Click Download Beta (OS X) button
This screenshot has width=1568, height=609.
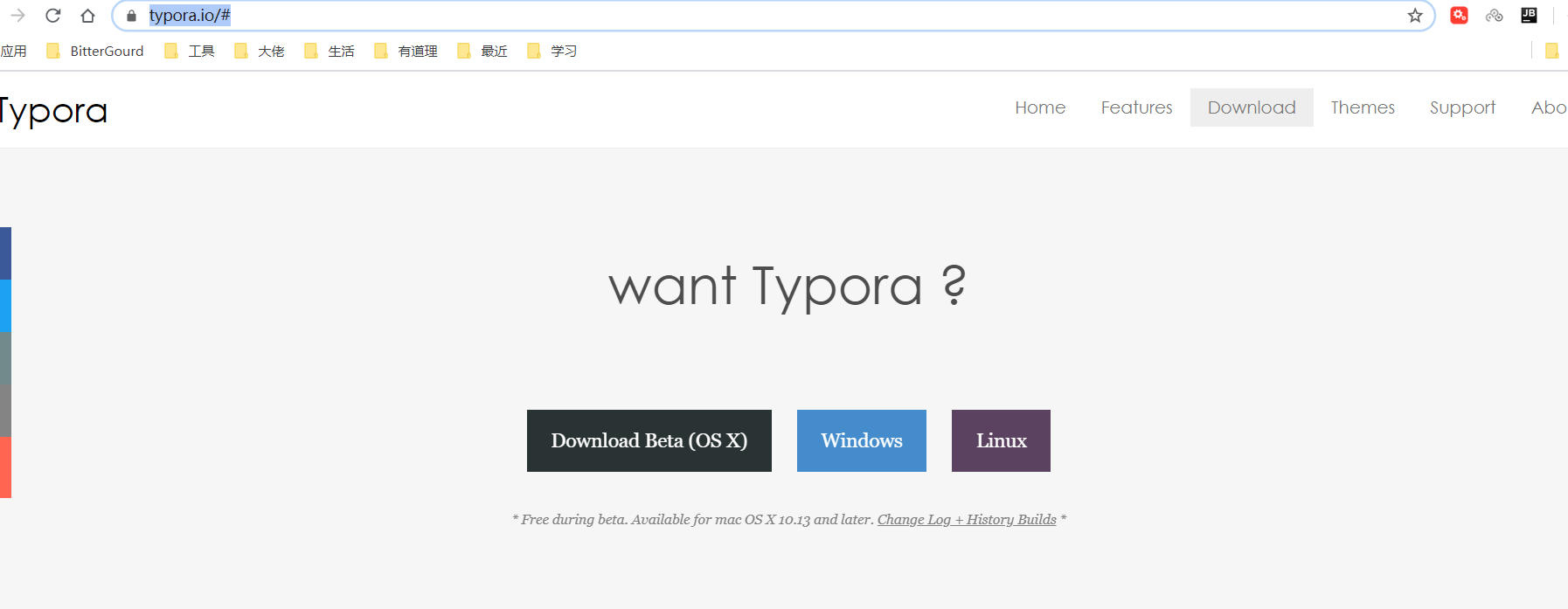coord(649,441)
